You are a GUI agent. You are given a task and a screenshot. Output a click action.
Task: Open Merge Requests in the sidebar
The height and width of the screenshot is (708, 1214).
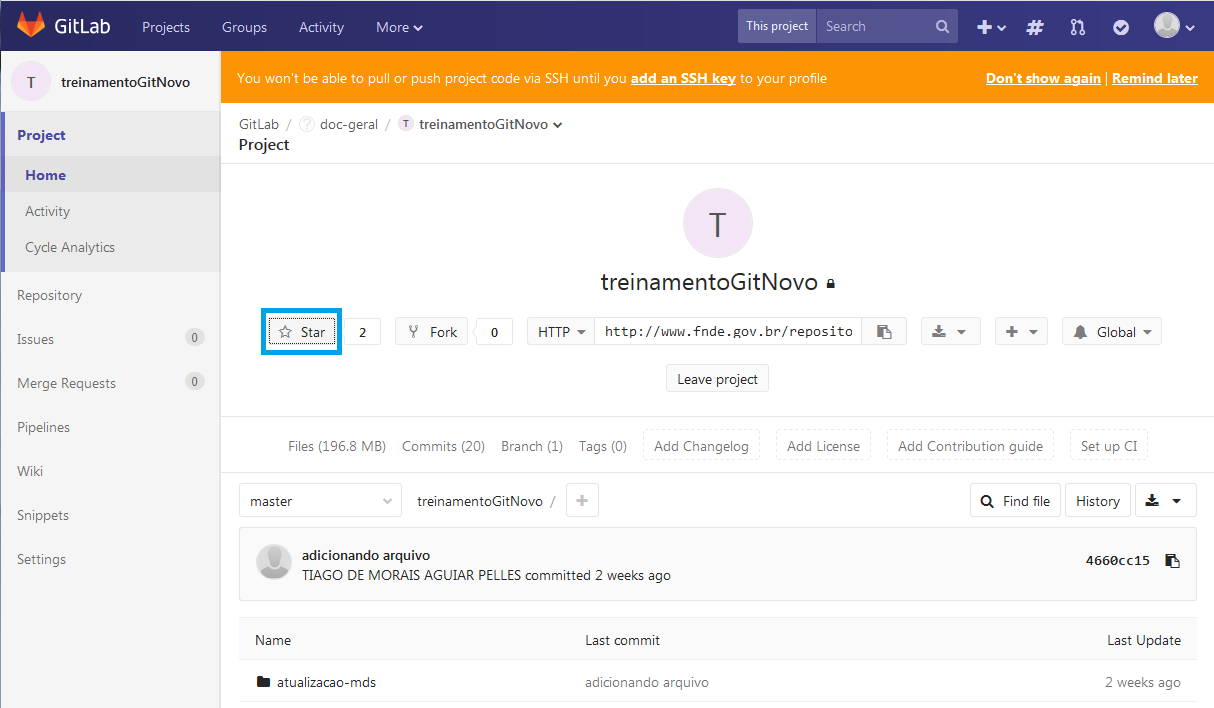[66, 383]
